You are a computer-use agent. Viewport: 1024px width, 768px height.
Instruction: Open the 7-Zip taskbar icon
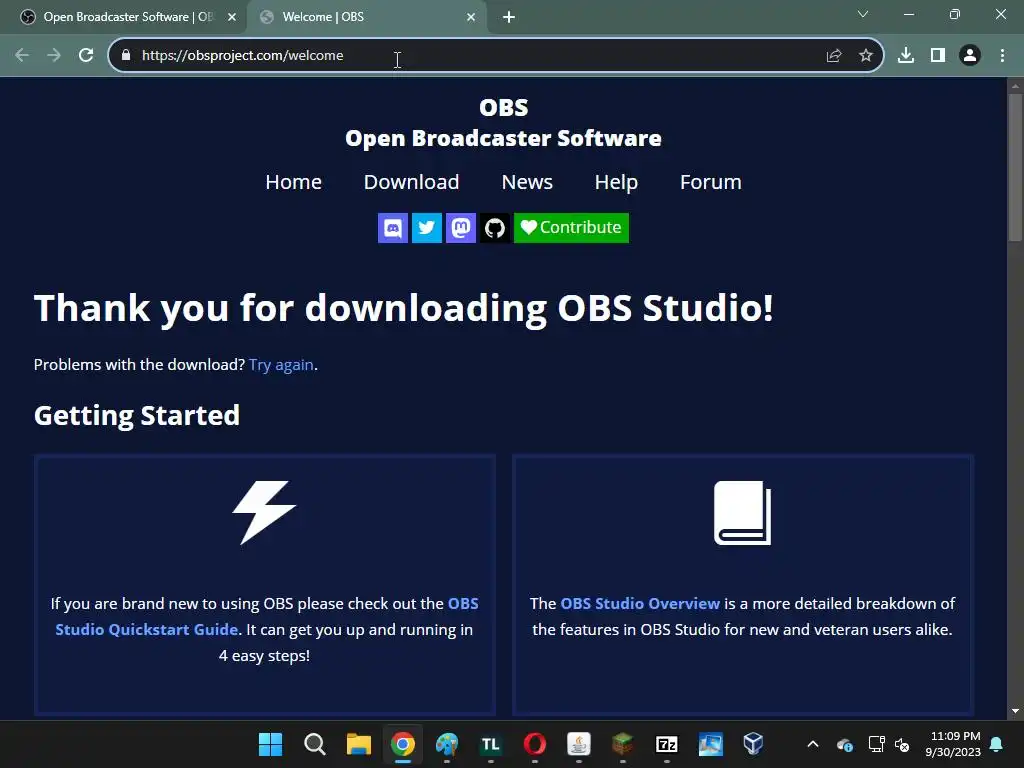(x=667, y=744)
